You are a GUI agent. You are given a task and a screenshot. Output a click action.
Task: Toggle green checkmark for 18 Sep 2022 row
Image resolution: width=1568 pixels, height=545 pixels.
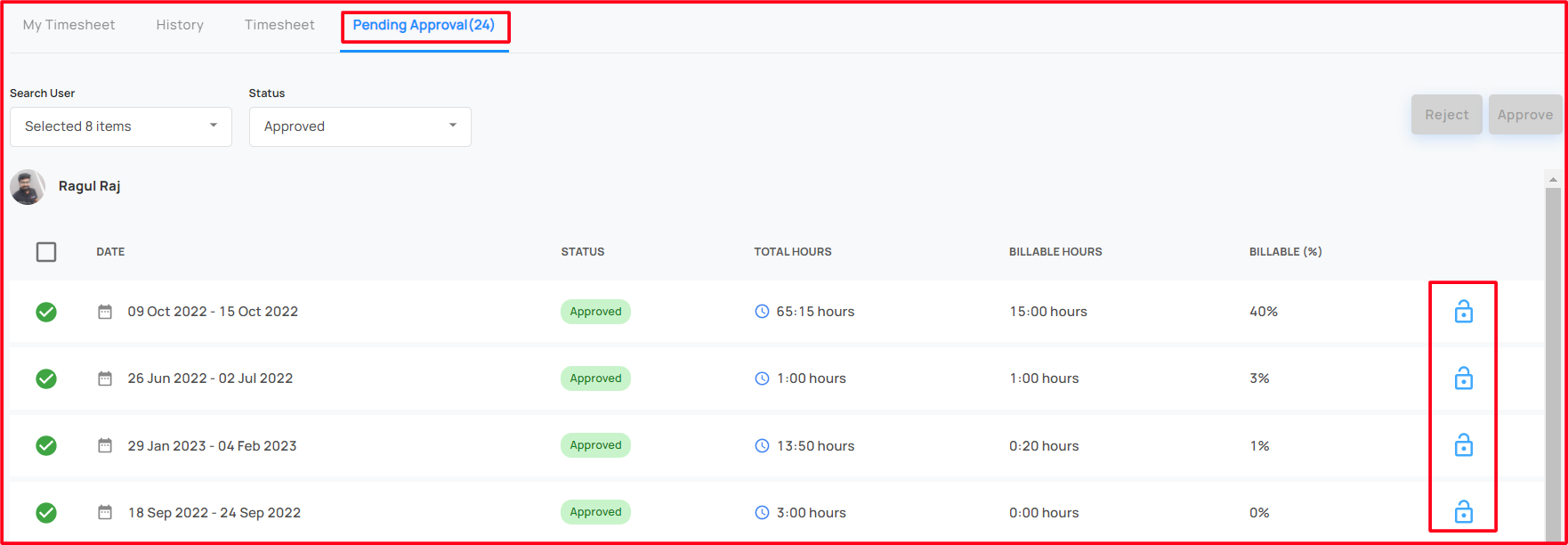tap(46, 512)
